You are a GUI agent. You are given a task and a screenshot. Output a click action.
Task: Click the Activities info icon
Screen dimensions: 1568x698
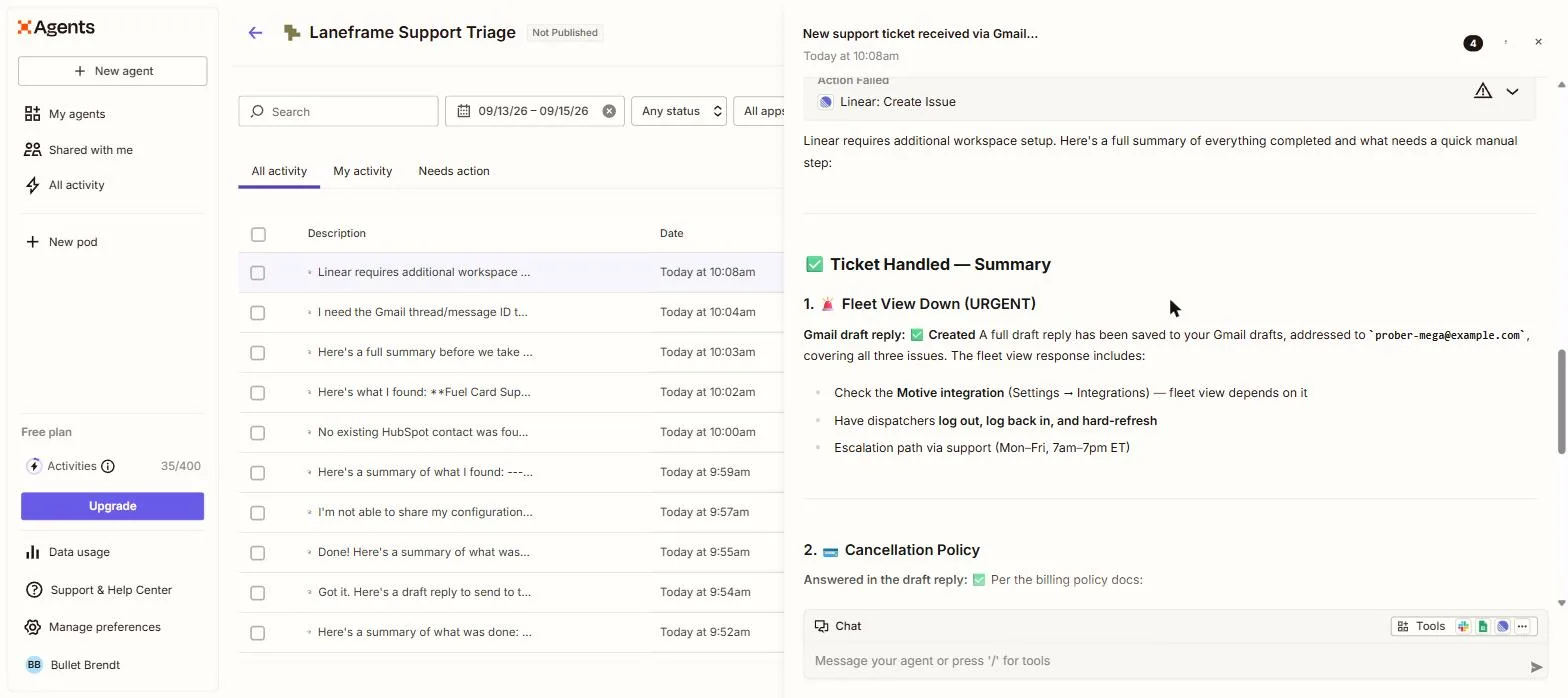click(108, 466)
